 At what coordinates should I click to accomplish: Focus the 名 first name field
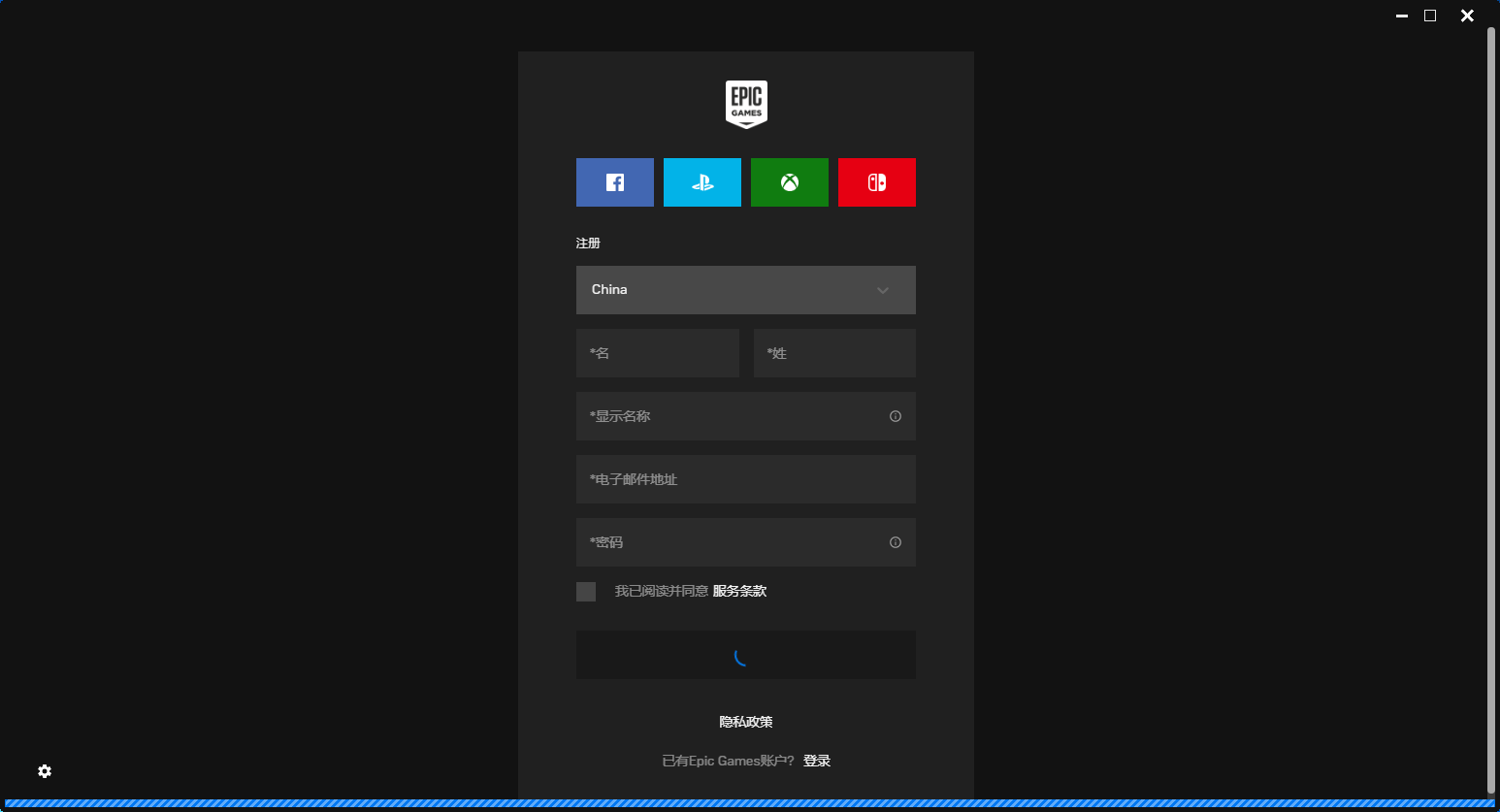click(658, 353)
